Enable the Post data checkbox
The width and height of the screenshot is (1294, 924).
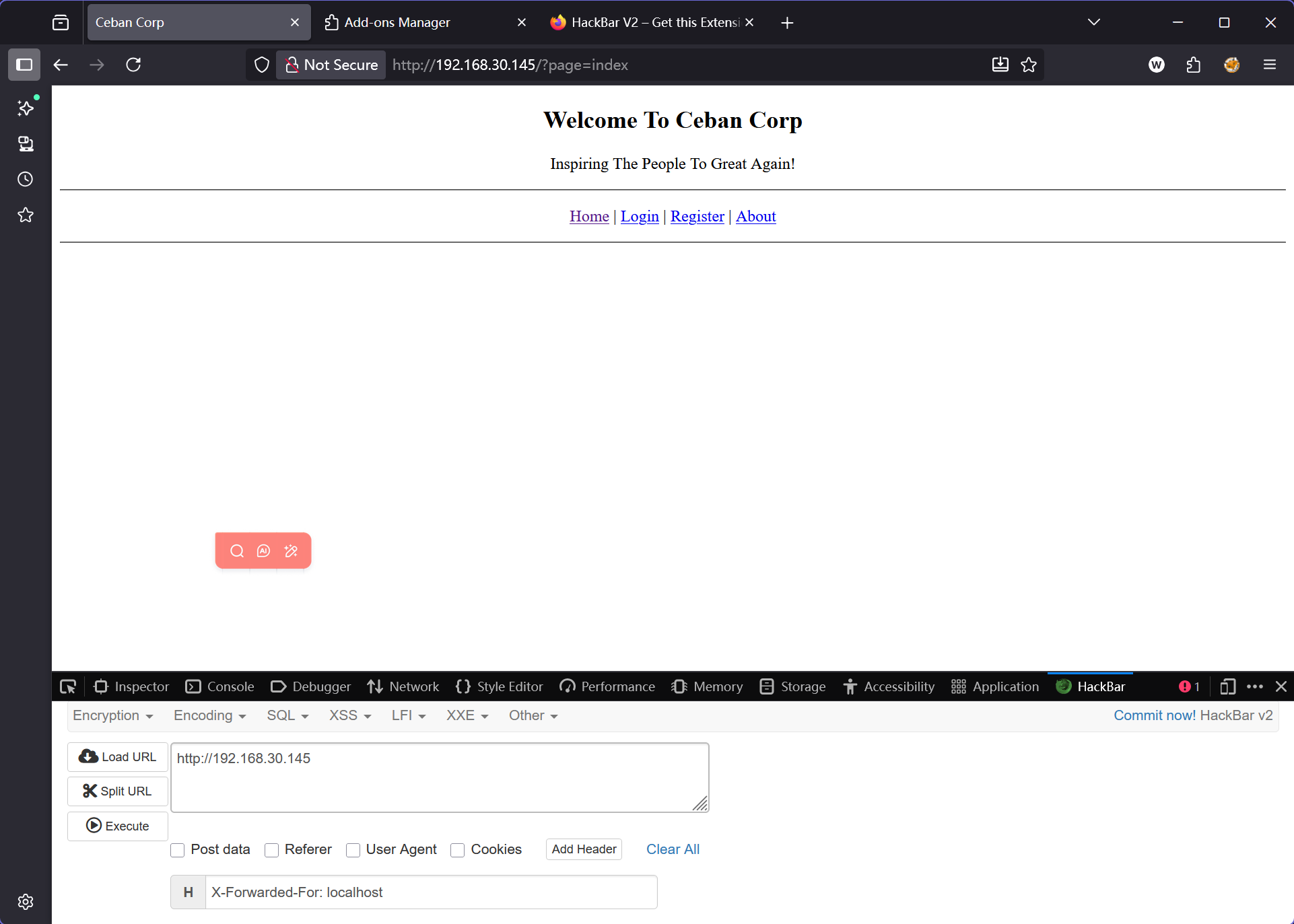(x=178, y=850)
